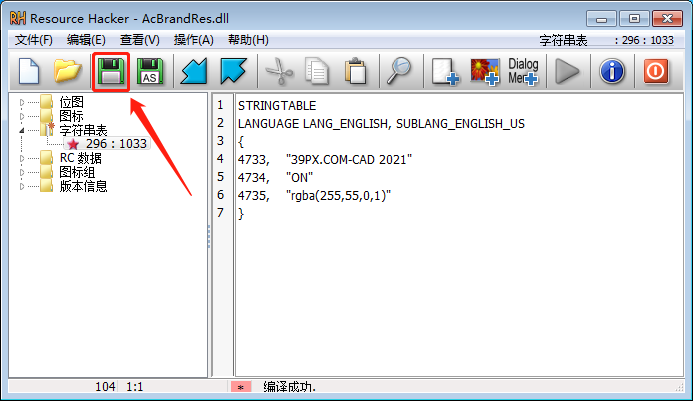Click the red power exit icon
This screenshot has height=401, width=693.
pyautogui.click(x=655, y=71)
